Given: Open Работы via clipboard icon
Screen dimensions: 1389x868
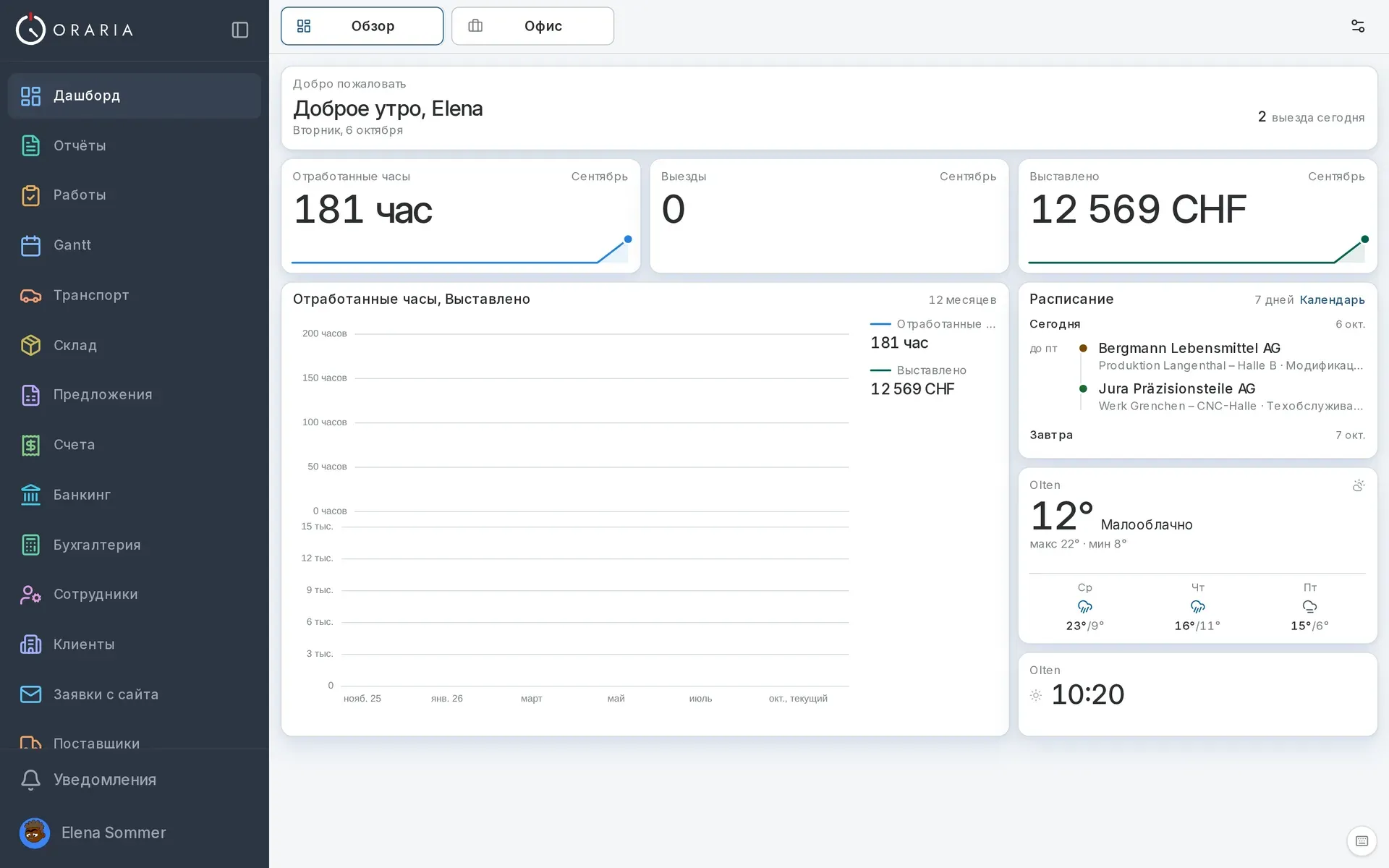Looking at the screenshot, I should pyautogui.click(x=30, y=195).
